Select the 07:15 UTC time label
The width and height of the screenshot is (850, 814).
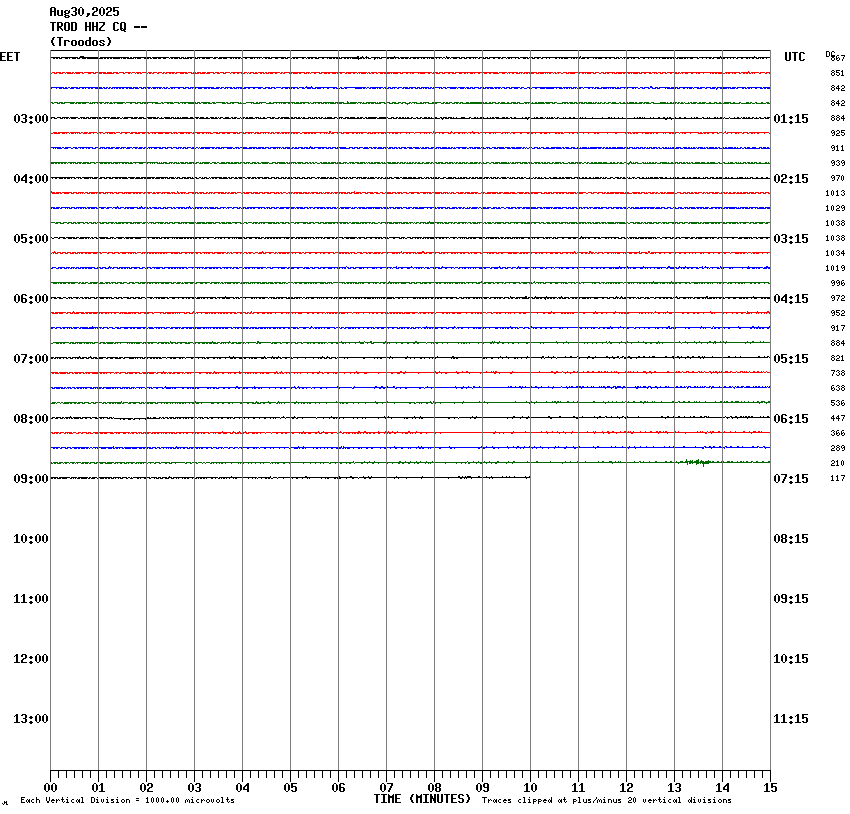point(790,479)
